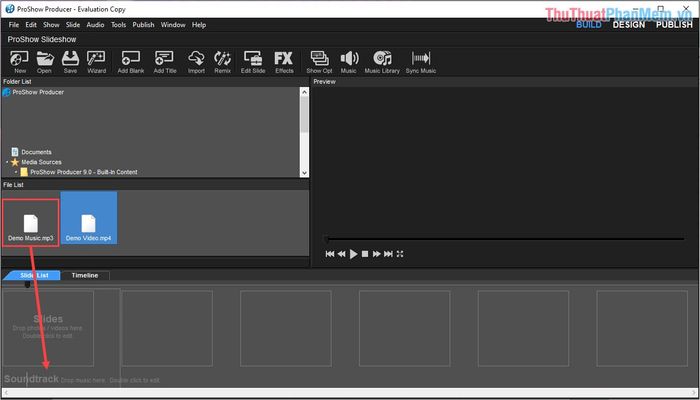Screen dimensions: 700x400
Task: Click the Soundtrack drop area
Action: tap(82, 379)
